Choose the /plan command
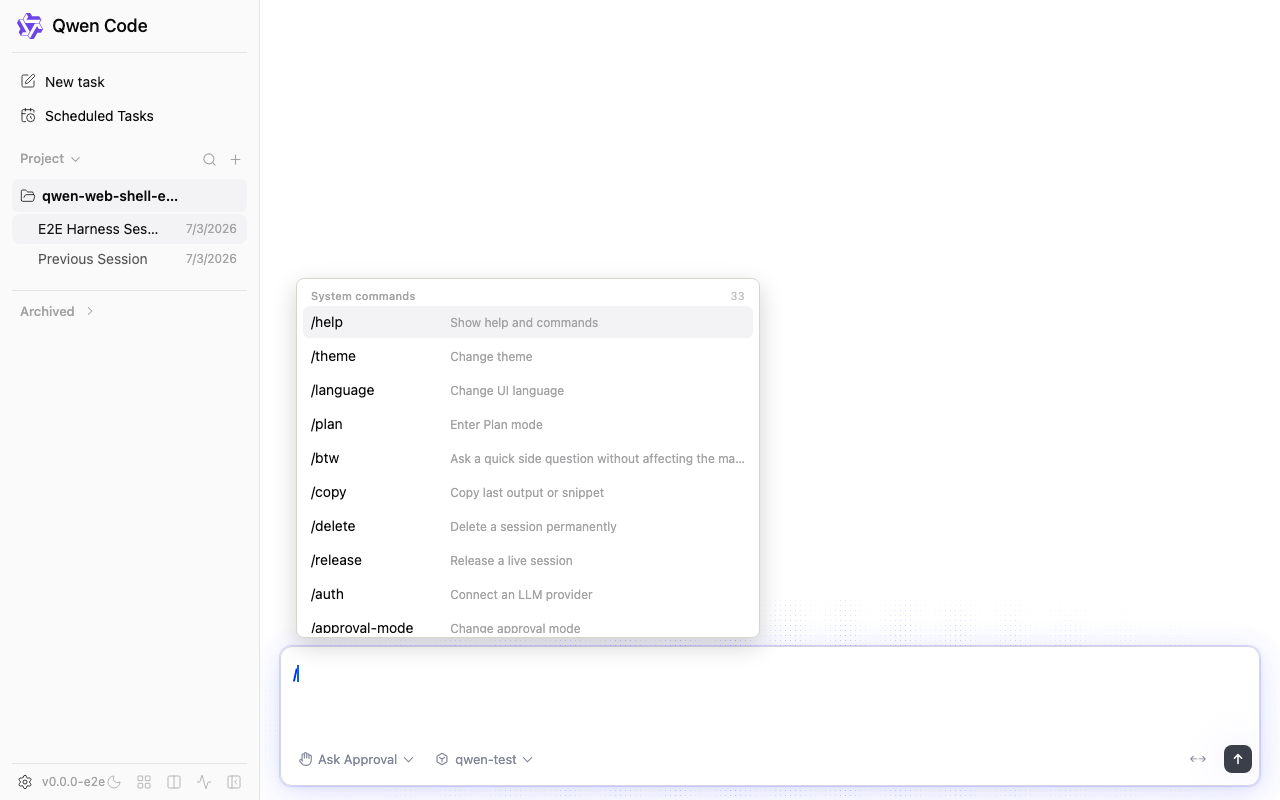 coord(528,424)
